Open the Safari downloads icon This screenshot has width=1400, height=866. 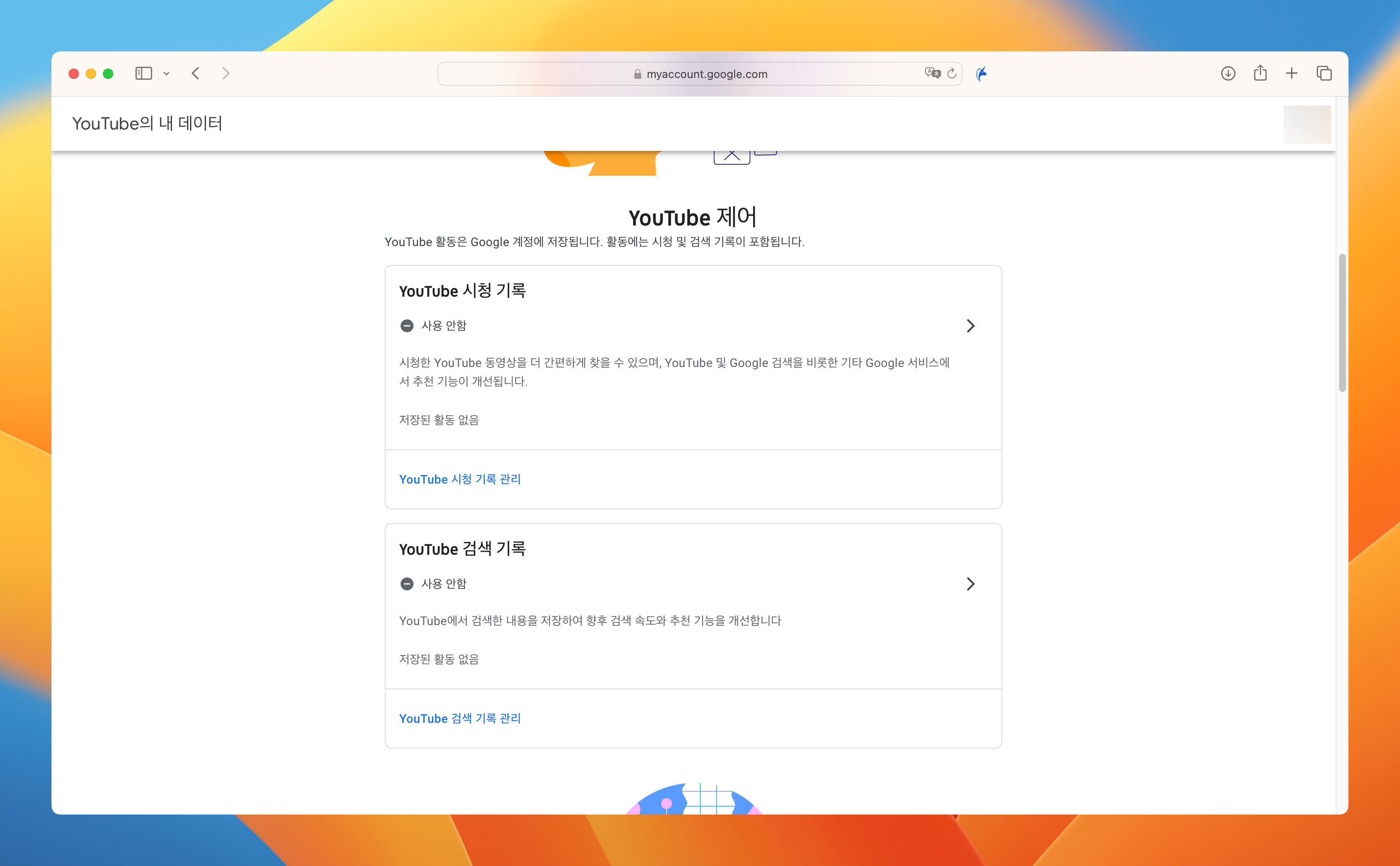click(x=1228, y=73)
